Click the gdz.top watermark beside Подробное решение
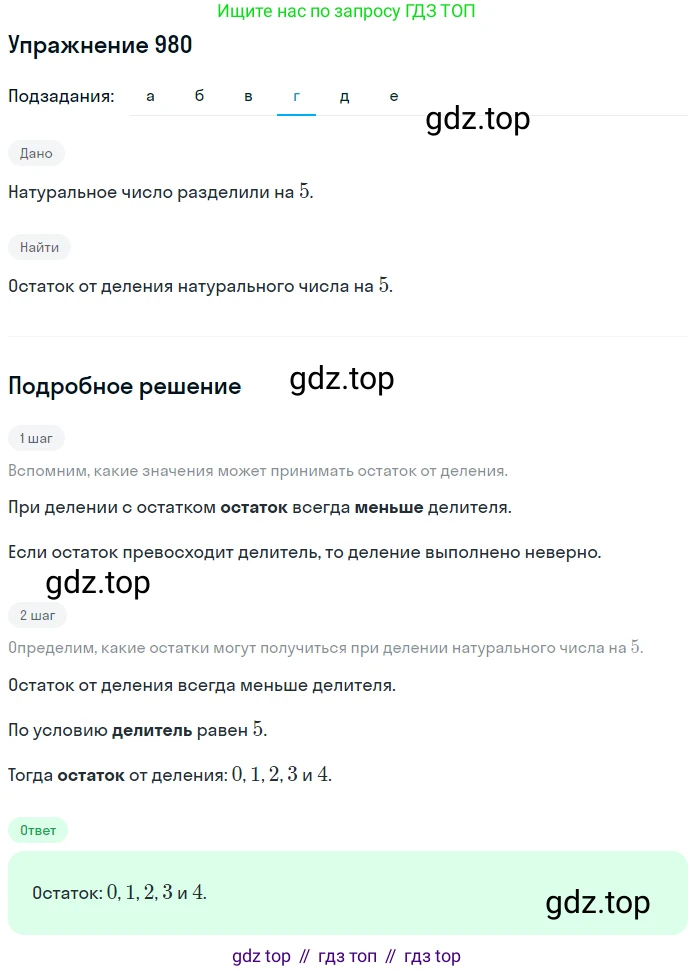The image size is (695, 971). 342,379
